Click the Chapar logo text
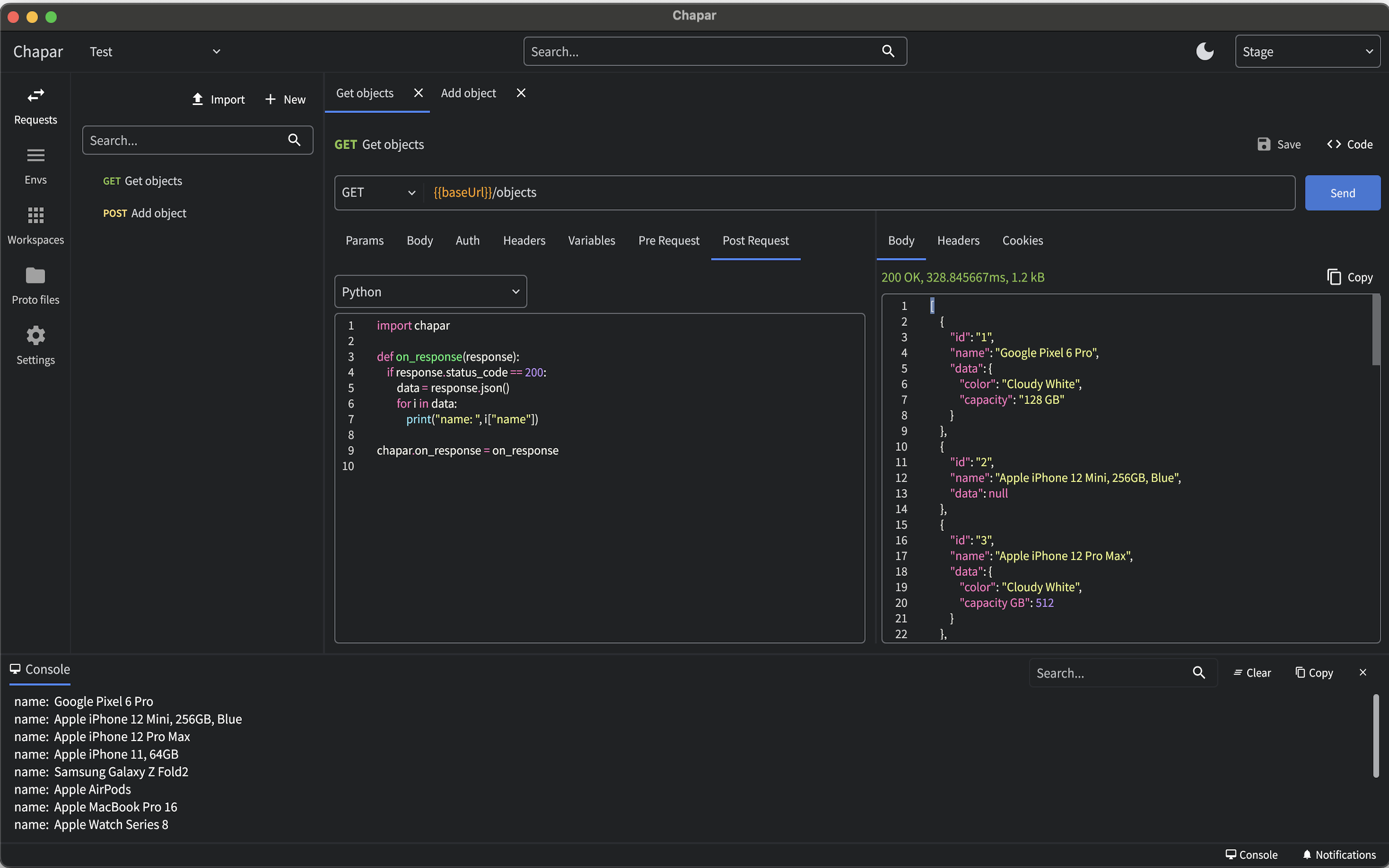Screen dimensions: 1389x868 [38, 52]
